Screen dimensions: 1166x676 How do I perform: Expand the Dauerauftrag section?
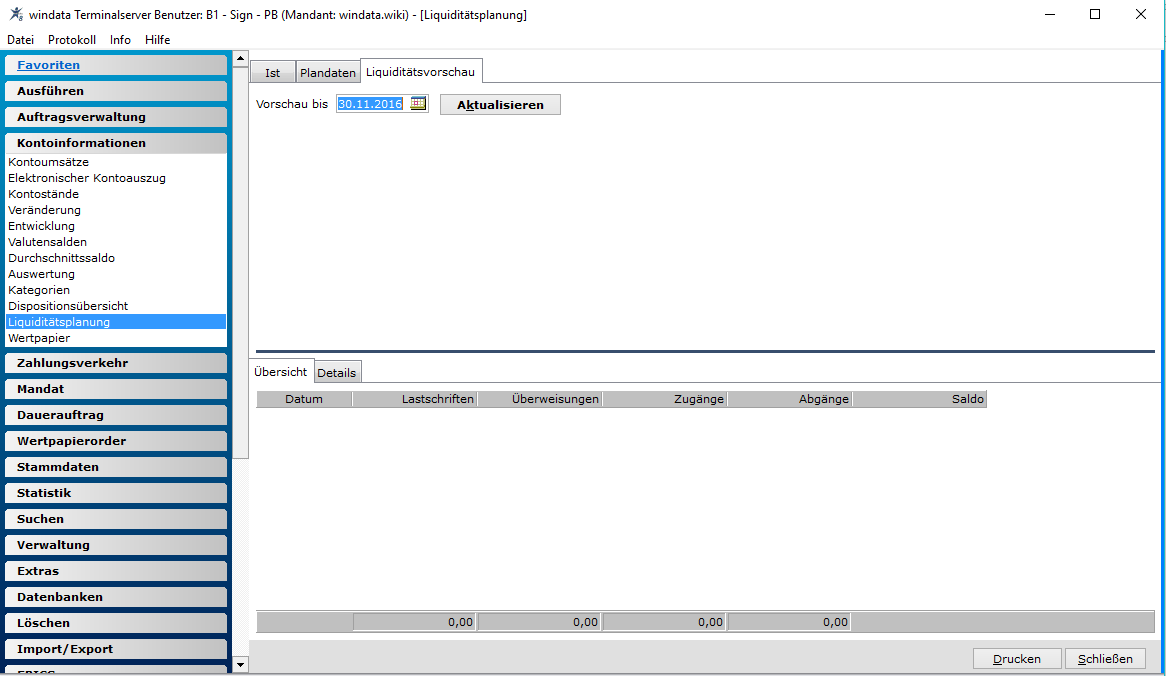116,415
